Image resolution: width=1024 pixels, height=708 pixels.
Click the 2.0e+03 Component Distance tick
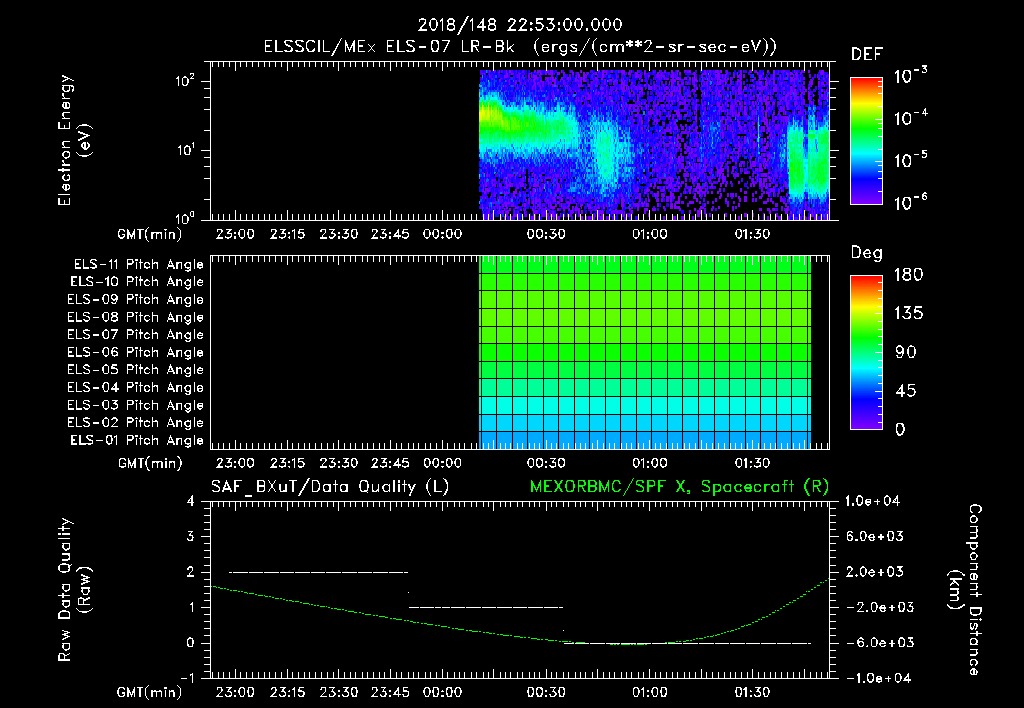pos(874,571)
